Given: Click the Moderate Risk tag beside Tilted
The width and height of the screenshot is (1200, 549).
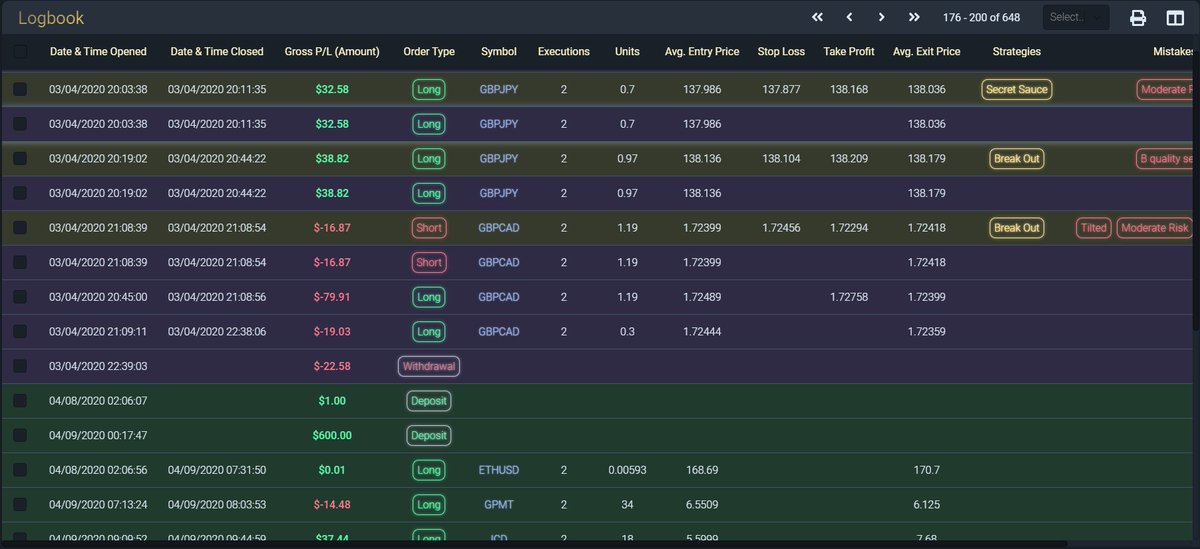Looking at the screenshot, I should click(x=1155, y=228).
